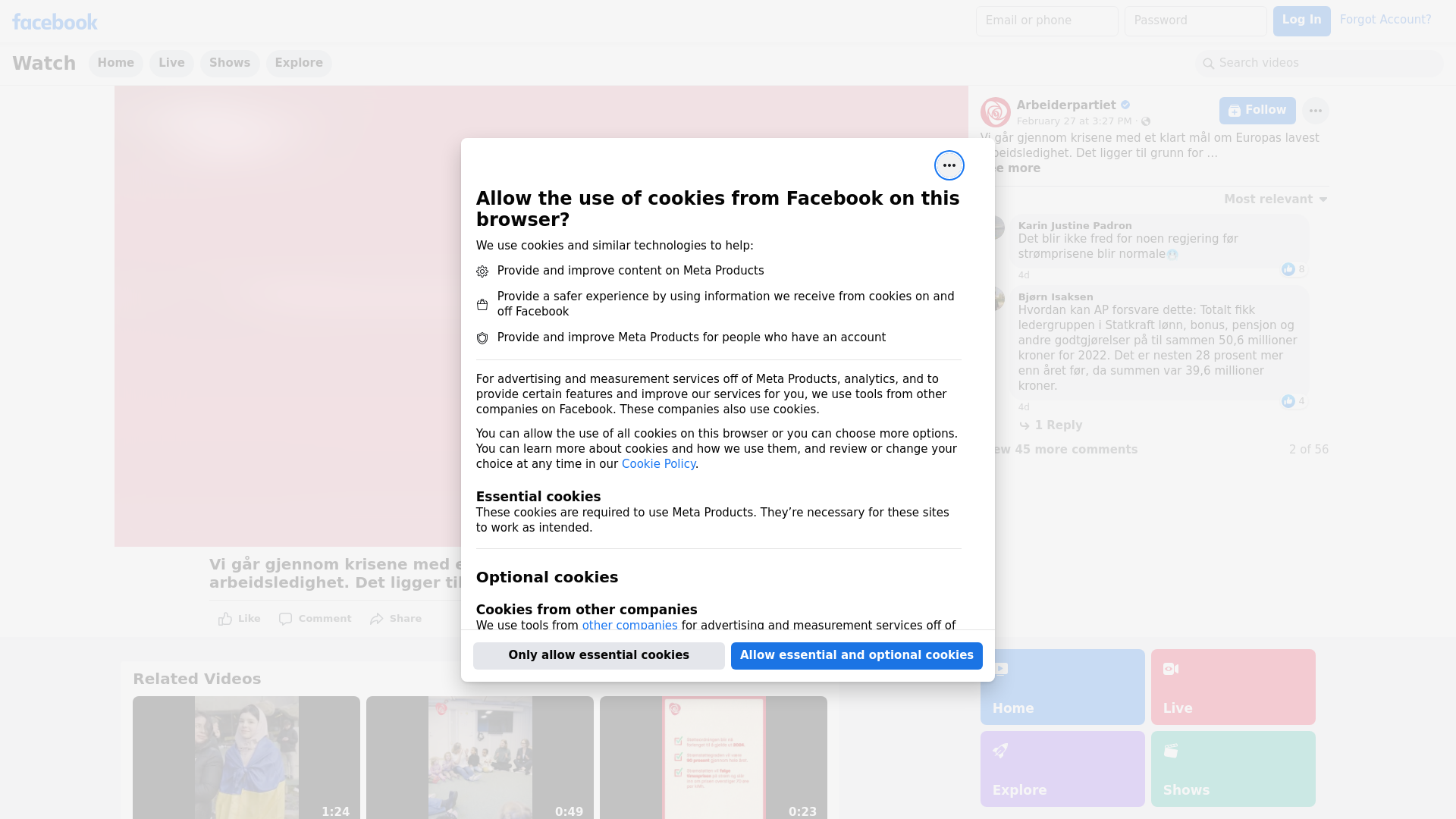Image resolution: width=1456 pixels, height=819 pixels.
Task: Click the Arbeiderpartiet verified badge
Action: click(1125, 105)
